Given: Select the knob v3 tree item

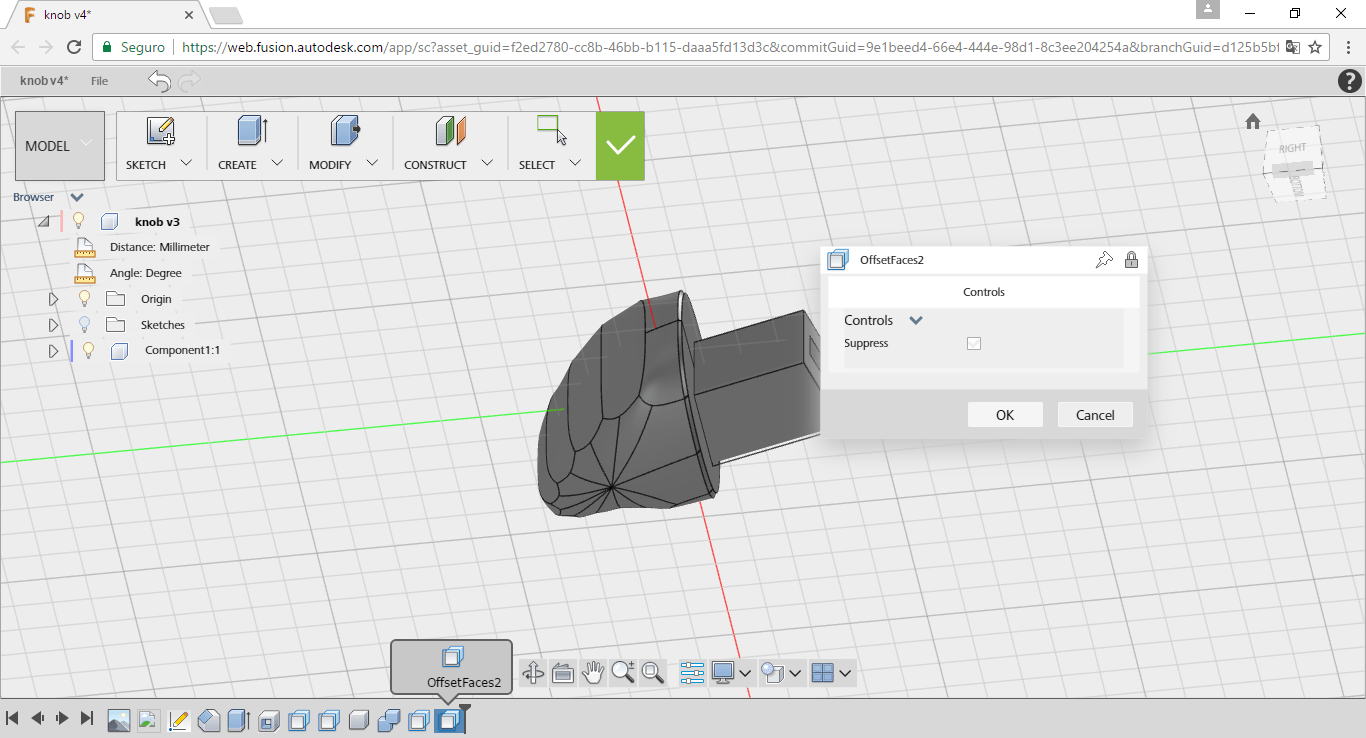Looking at the screenshot, I should 157,222.
